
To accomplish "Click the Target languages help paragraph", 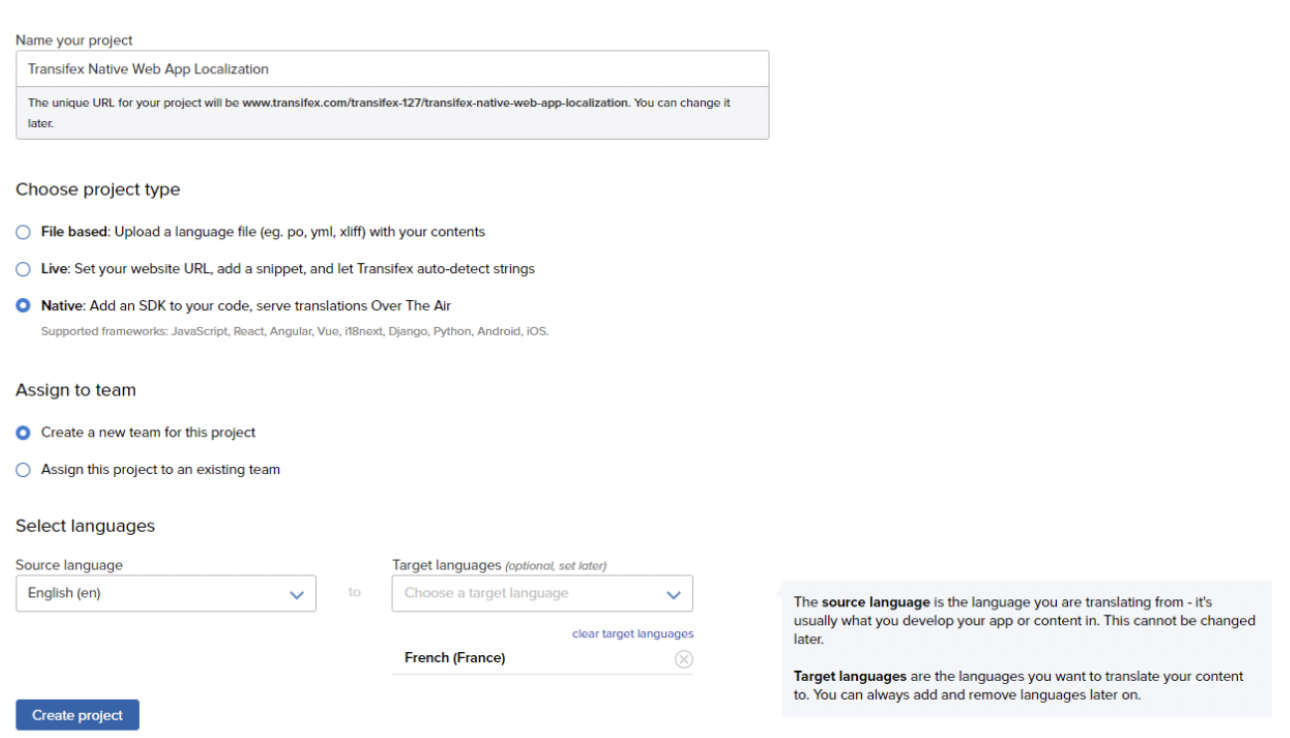I will [x=1019, y=686].
